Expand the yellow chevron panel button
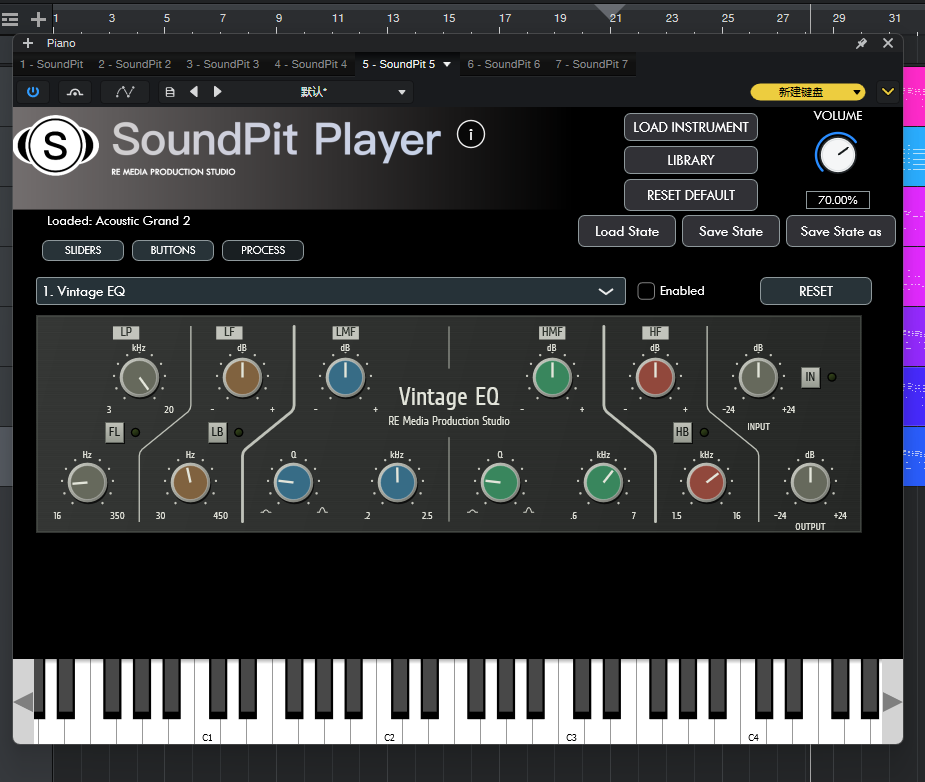 coord(887,91)
